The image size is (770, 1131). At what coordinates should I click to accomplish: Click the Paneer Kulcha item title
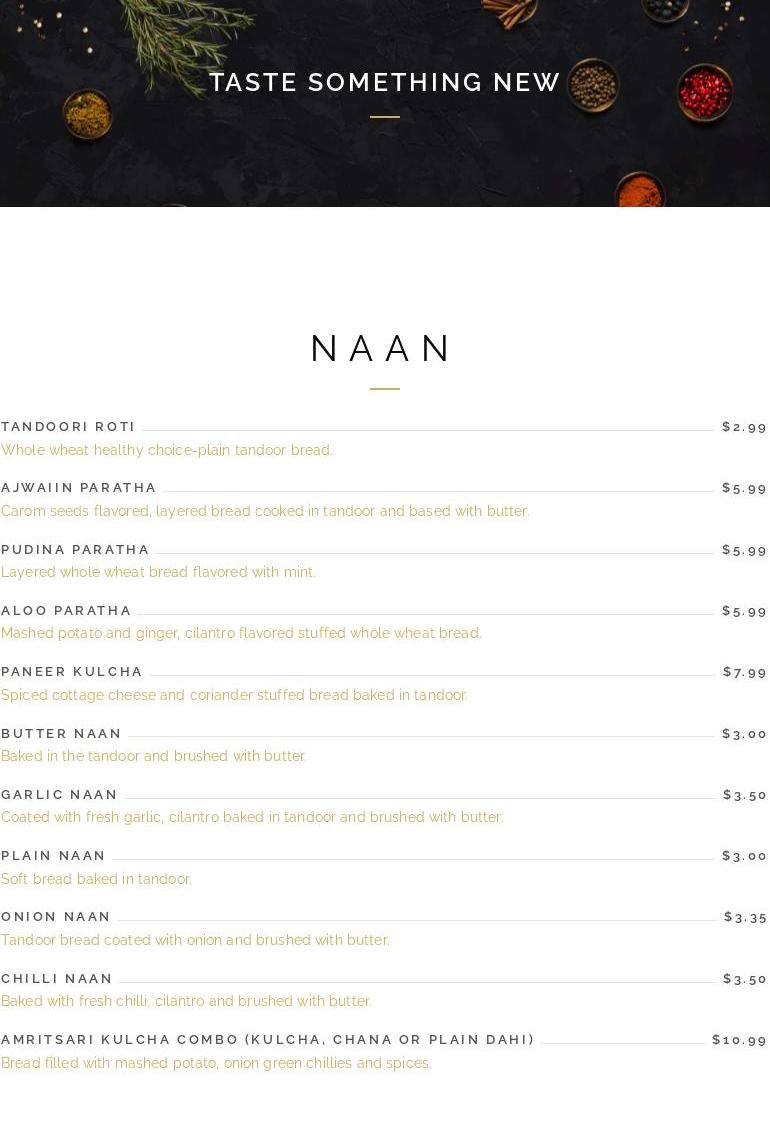[72, 672]
